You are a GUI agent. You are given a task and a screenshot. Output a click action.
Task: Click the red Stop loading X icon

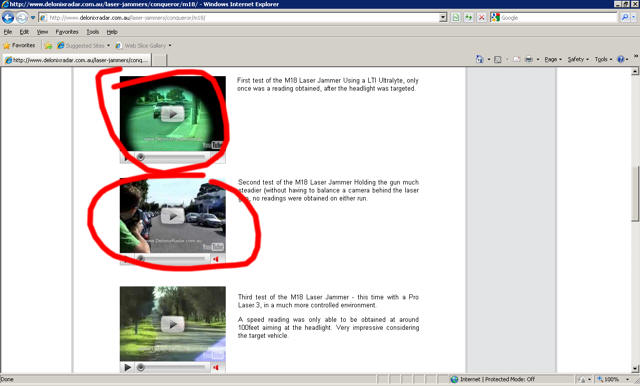point(482,18)
